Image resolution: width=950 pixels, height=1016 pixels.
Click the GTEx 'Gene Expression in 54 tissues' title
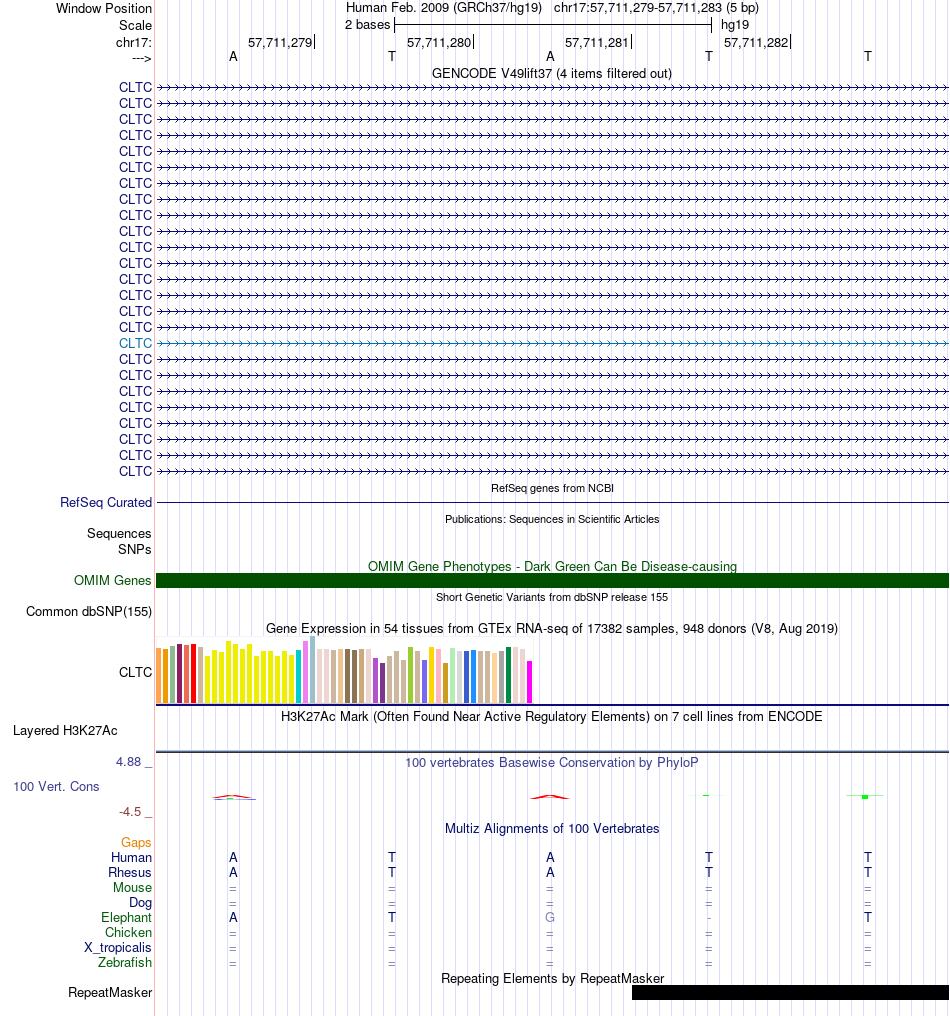click(x=551, y=629)
